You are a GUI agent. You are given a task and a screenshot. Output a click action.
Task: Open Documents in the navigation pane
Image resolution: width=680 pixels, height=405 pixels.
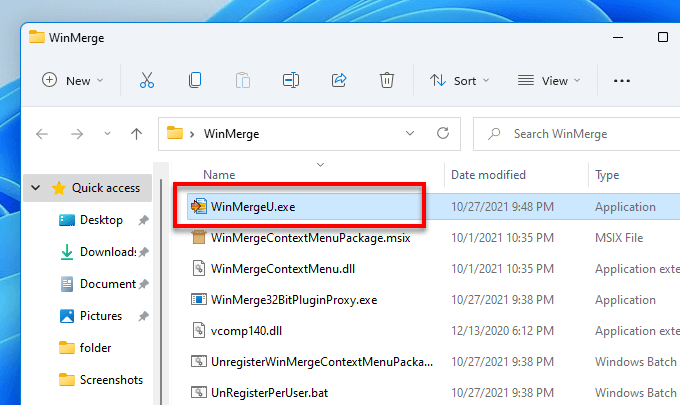click(108, 284)
